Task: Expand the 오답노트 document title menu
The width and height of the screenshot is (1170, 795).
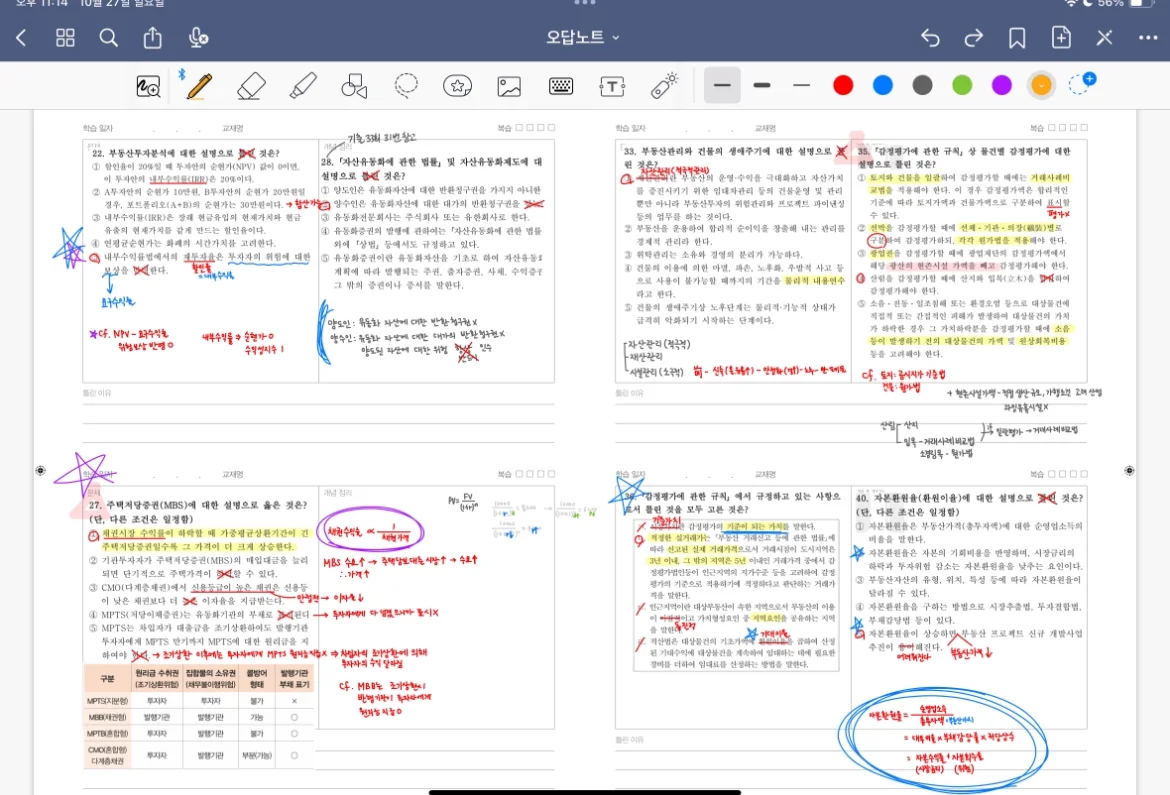Action: (x=583, y=37)
